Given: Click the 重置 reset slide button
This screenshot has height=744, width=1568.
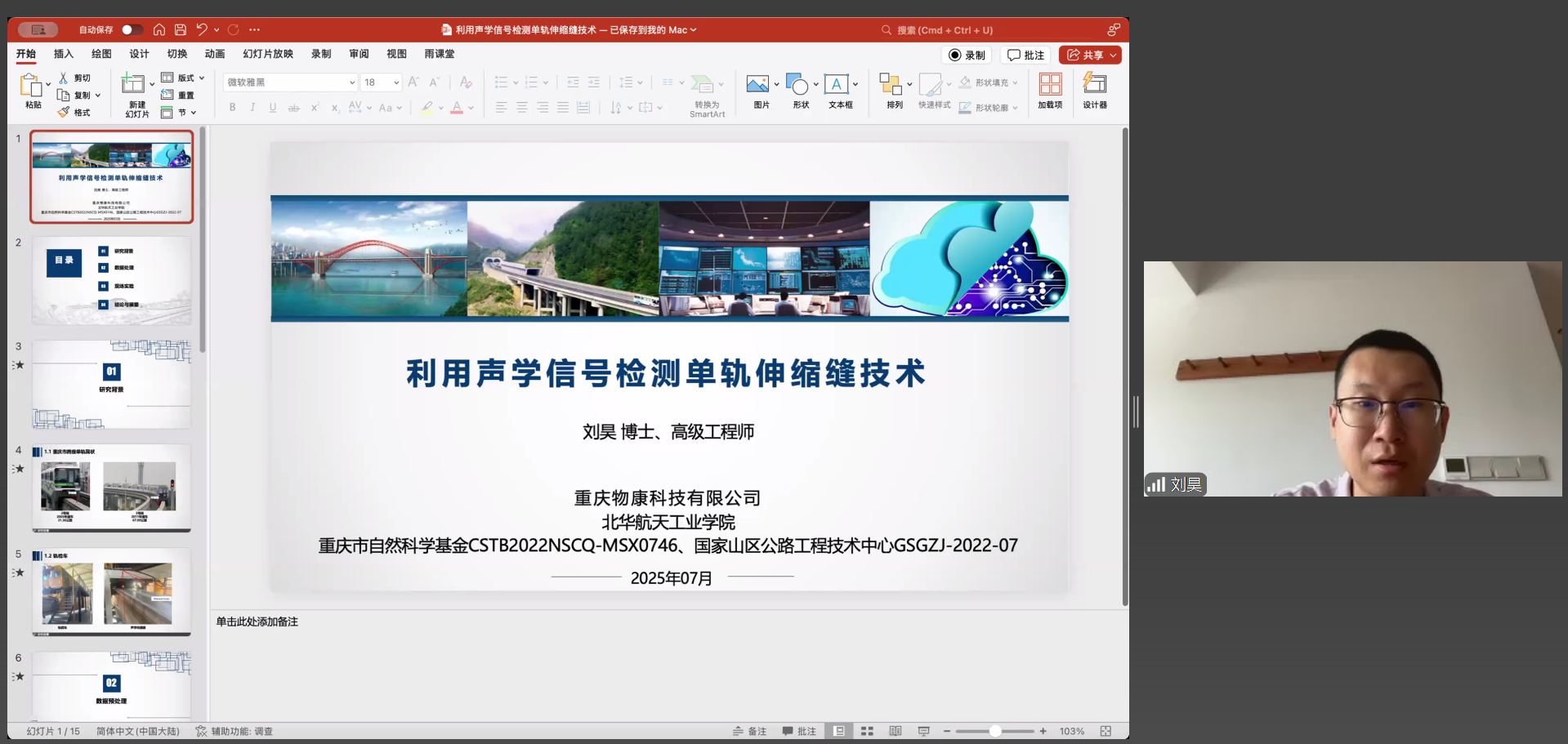Looking at the screenshot, I should click(177, 95).
